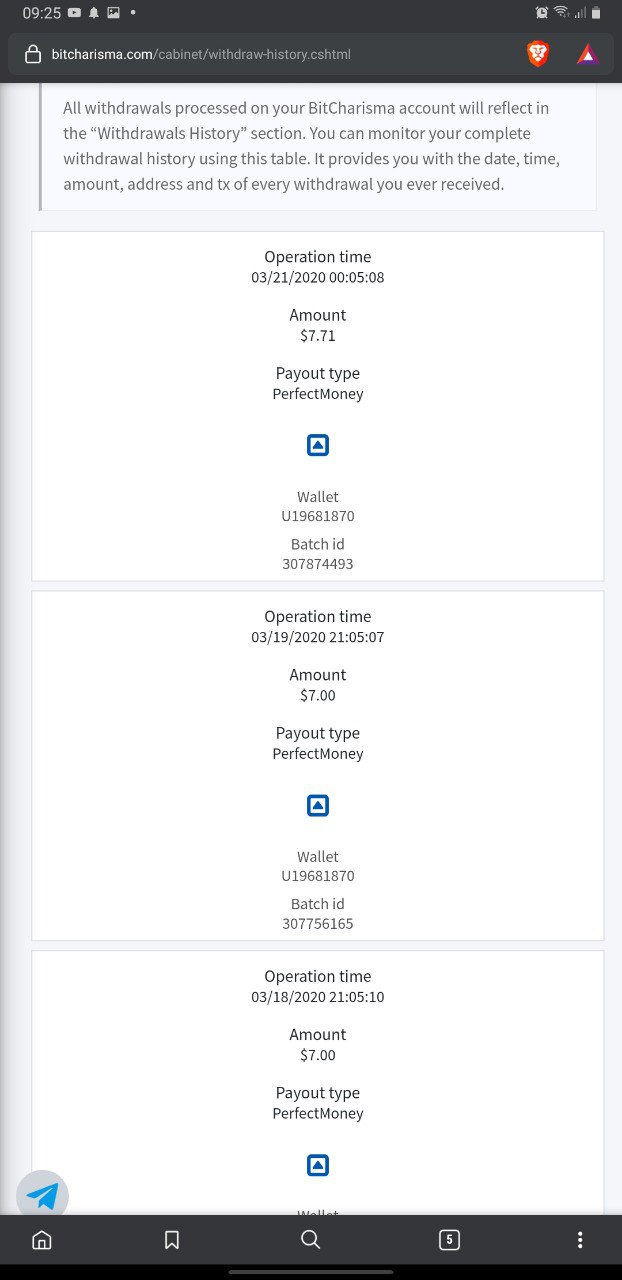Image resolution: width=622 pixels, height=1280 pixels.
Task: Select batch id 307756165
Action: (318, 924)
